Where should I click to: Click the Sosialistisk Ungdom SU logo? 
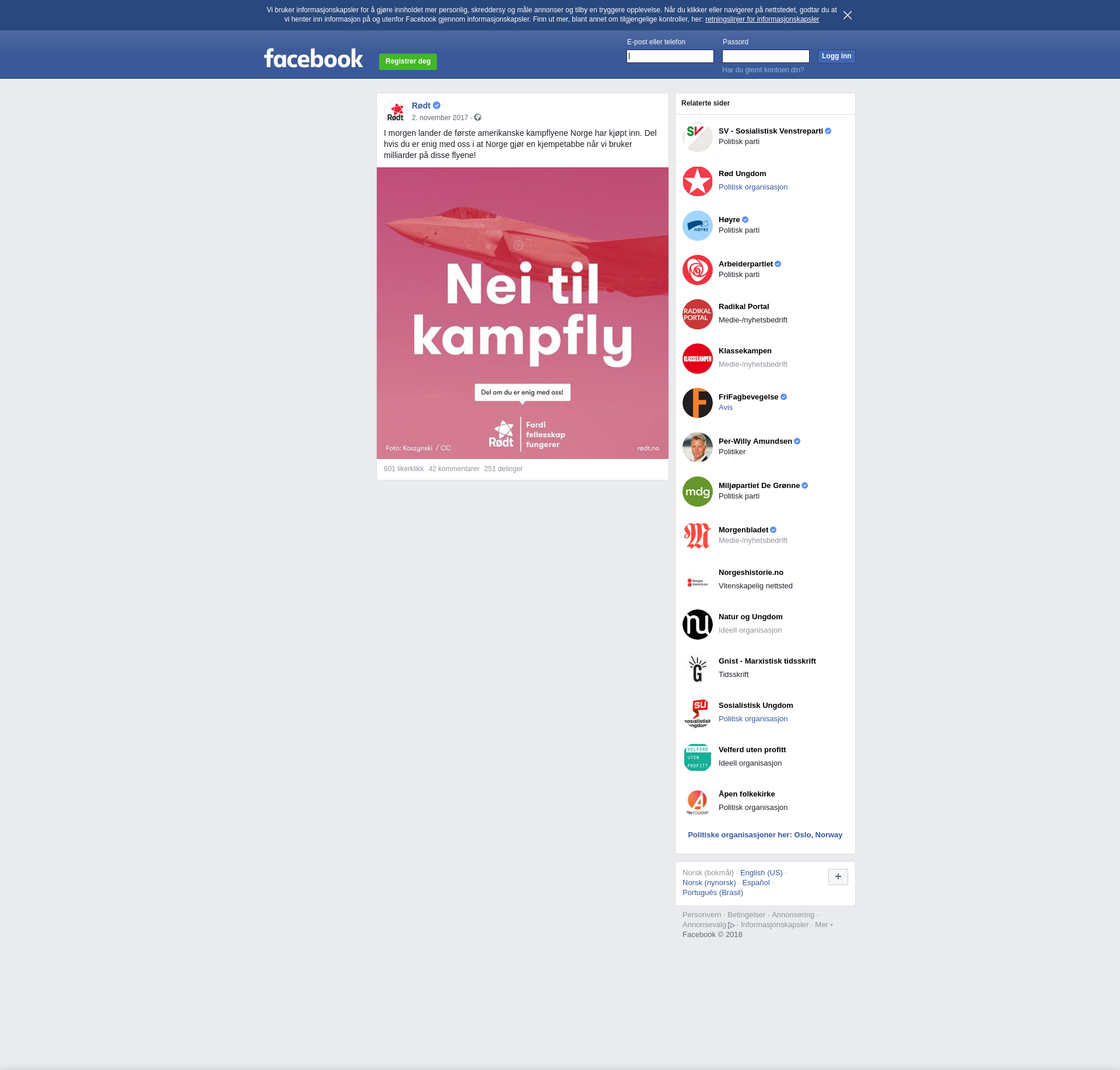click(x=698, y=713)
